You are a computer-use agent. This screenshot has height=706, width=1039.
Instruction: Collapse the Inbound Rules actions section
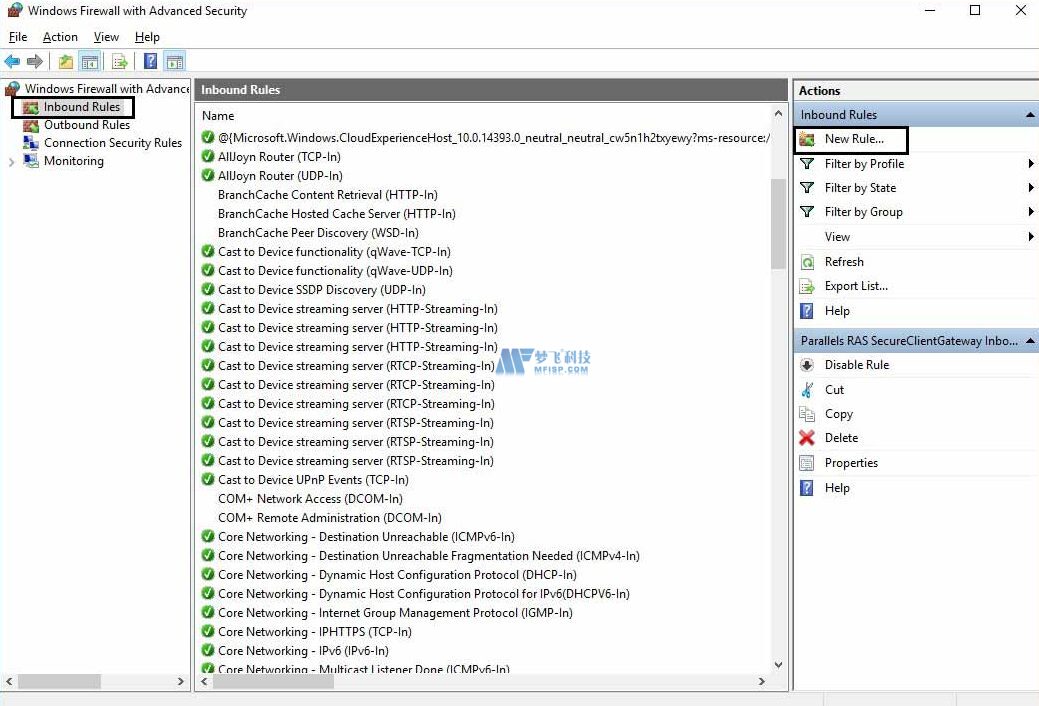point(1030,115)
